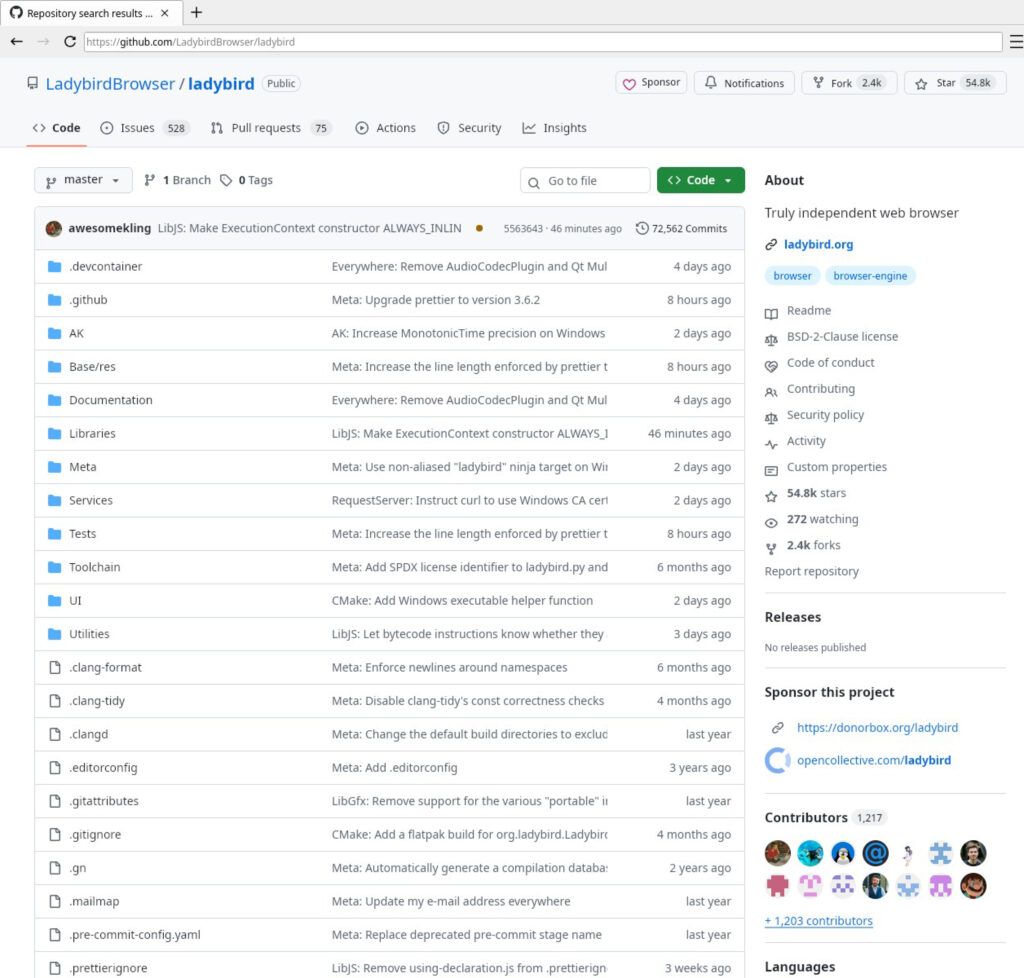
Task: Open the Security tab
Action: click(470, 128)
